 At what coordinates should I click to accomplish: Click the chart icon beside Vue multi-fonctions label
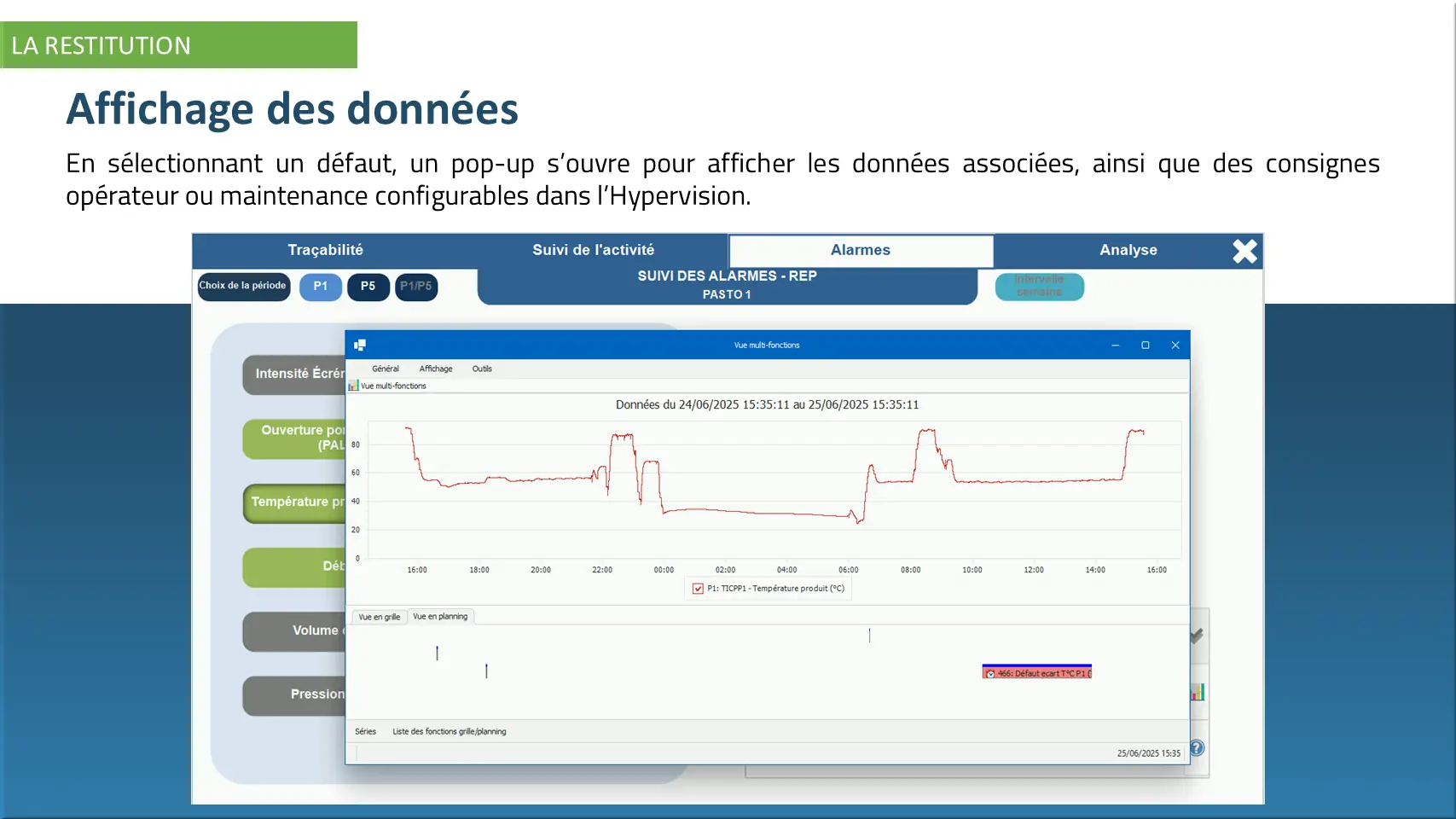353,386
